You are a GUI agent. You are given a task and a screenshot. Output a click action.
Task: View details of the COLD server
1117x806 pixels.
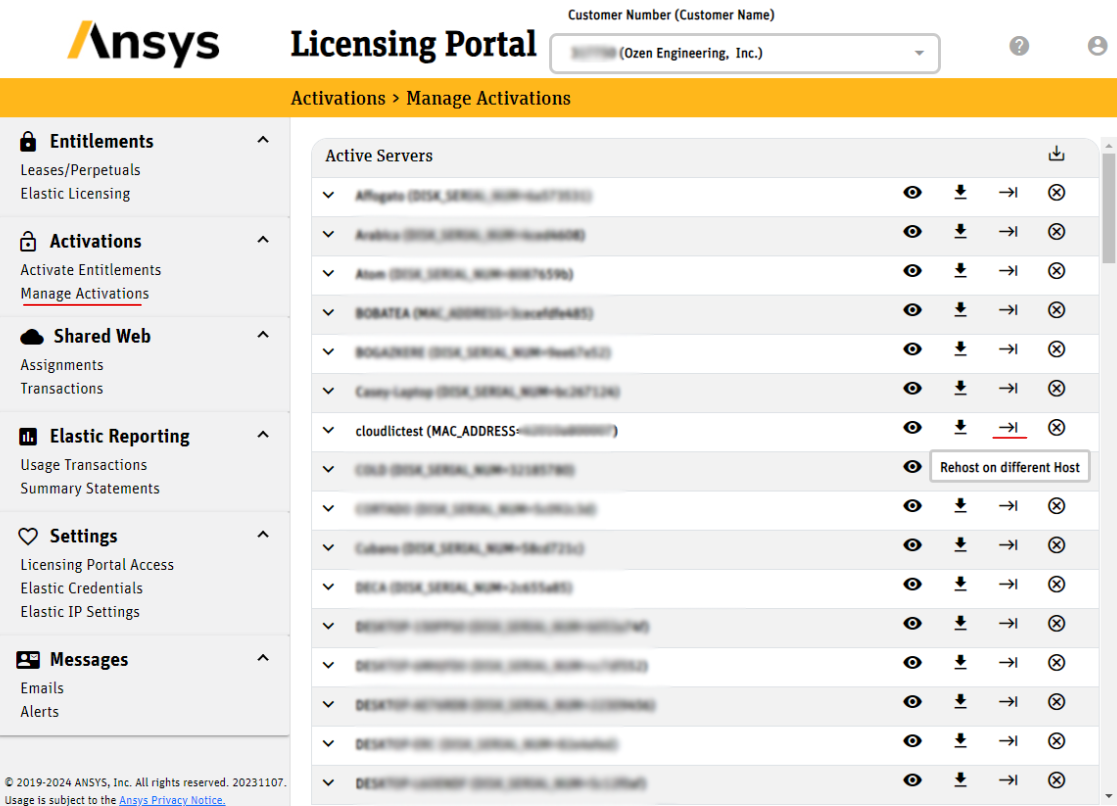pos(912,467)
